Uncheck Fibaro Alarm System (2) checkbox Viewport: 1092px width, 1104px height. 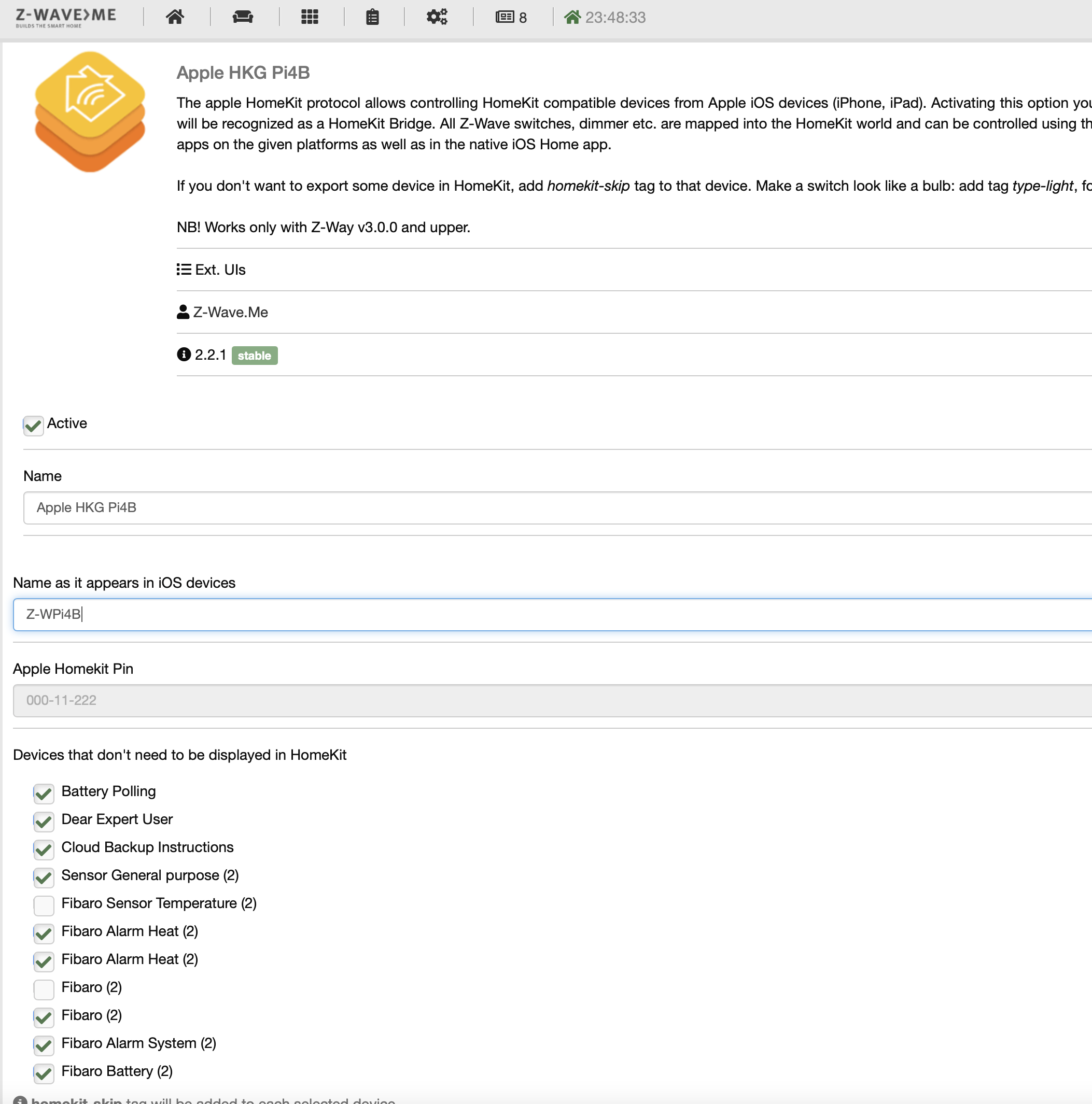click(x=44, y=1045)
